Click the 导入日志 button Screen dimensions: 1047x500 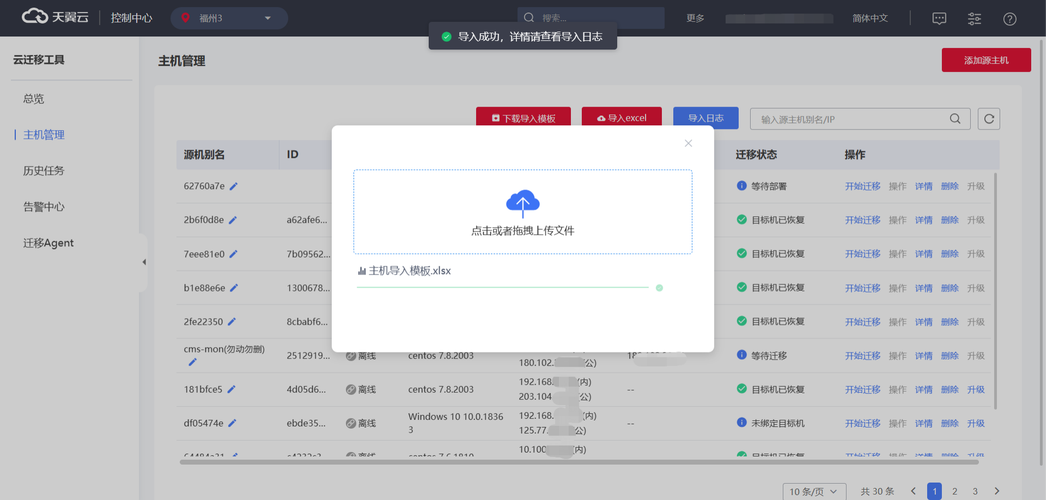coord(706,117)
